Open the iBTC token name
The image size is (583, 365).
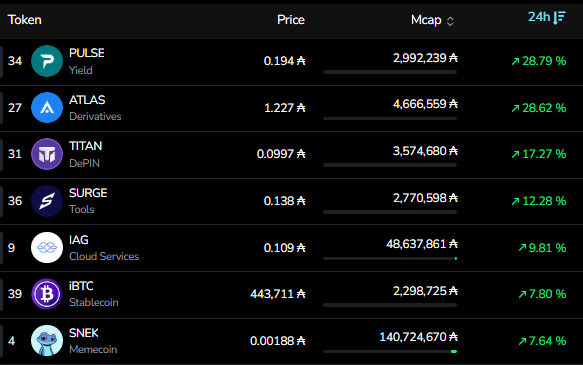coord(81,286)
